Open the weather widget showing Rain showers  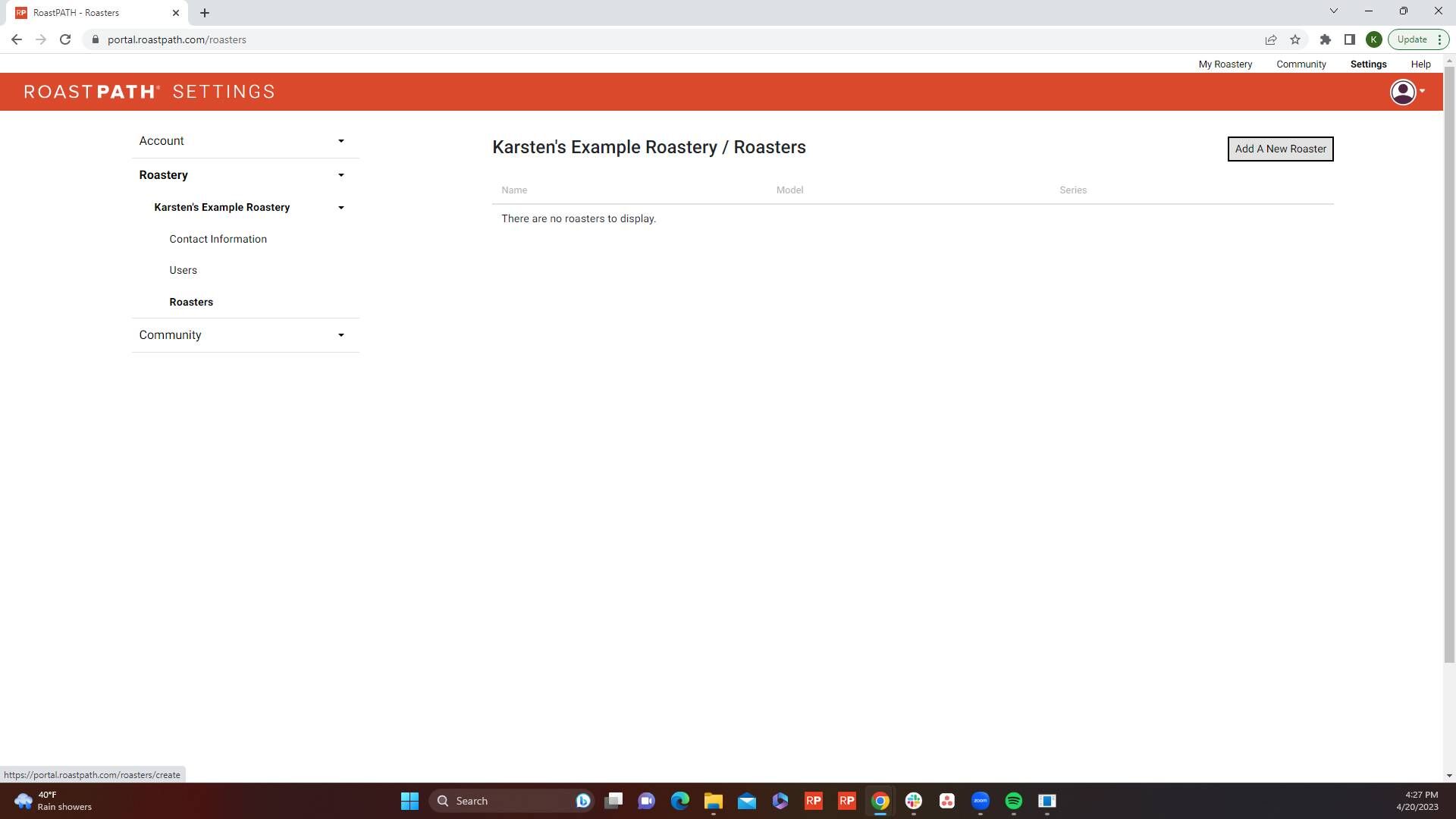[53, 801]
